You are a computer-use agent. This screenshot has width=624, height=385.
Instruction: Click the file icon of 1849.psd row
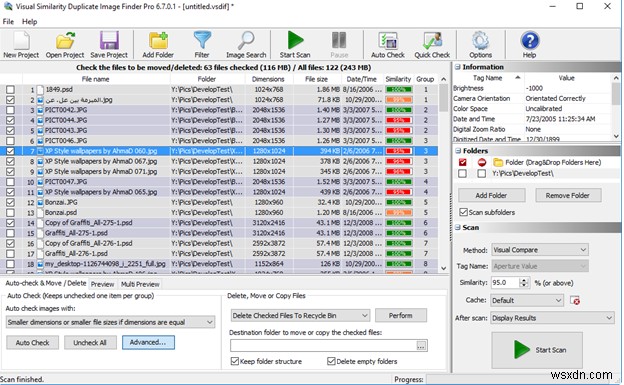click(x=40, y=90)
